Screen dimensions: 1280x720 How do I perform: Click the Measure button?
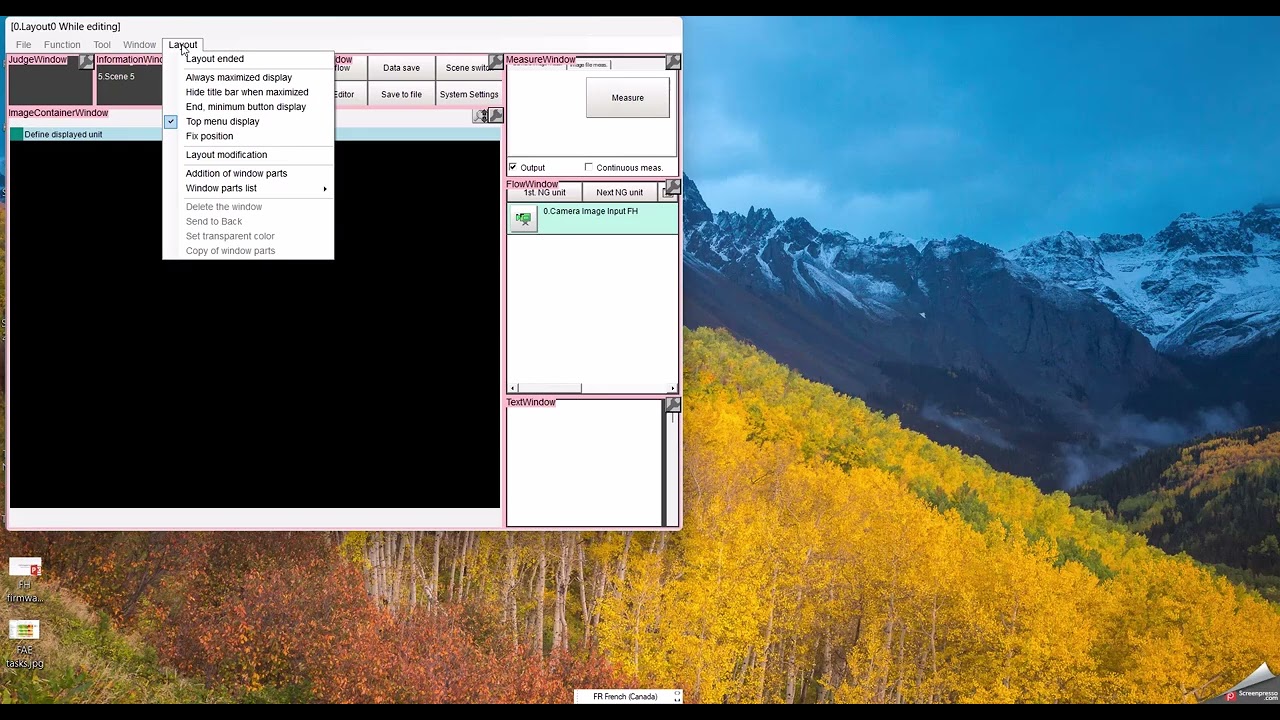[628, 98]
